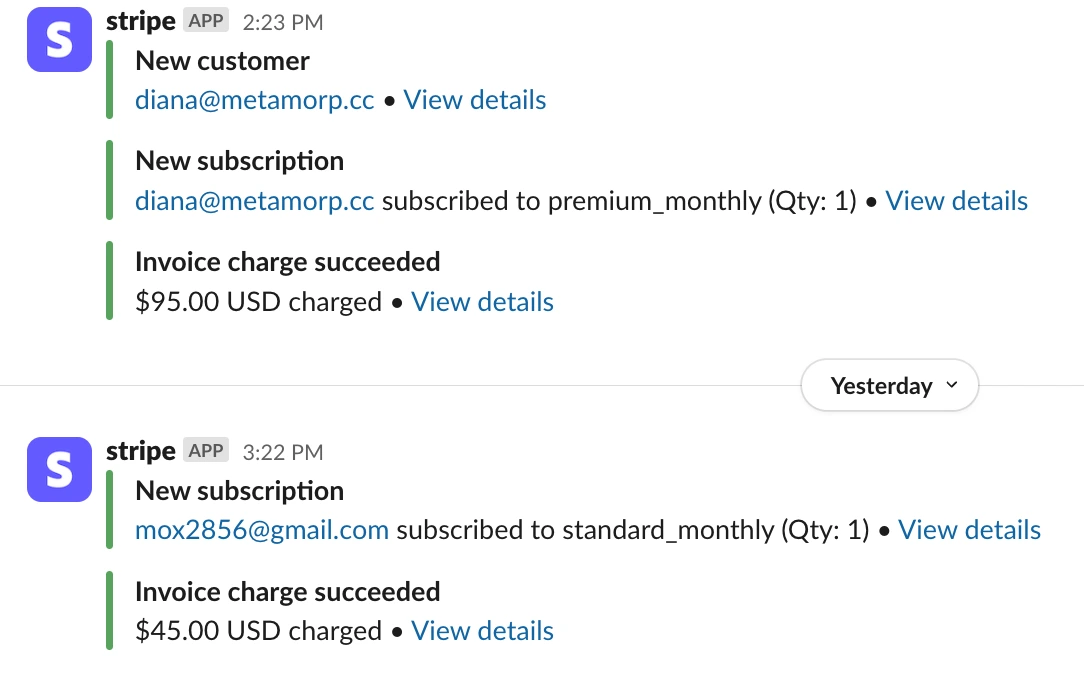
Task: Click the Stripe app avatar on the 3:22 PM message
Action: (60, 470)
